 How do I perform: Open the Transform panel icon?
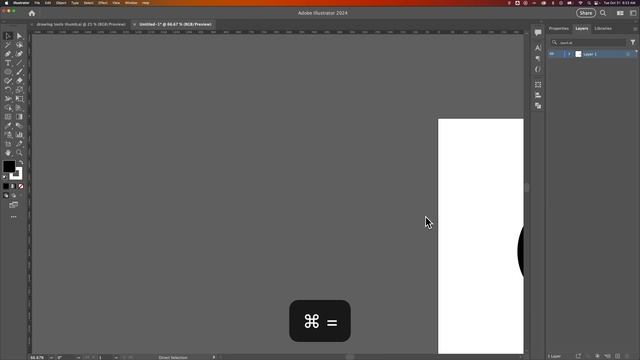pos(538,84)
